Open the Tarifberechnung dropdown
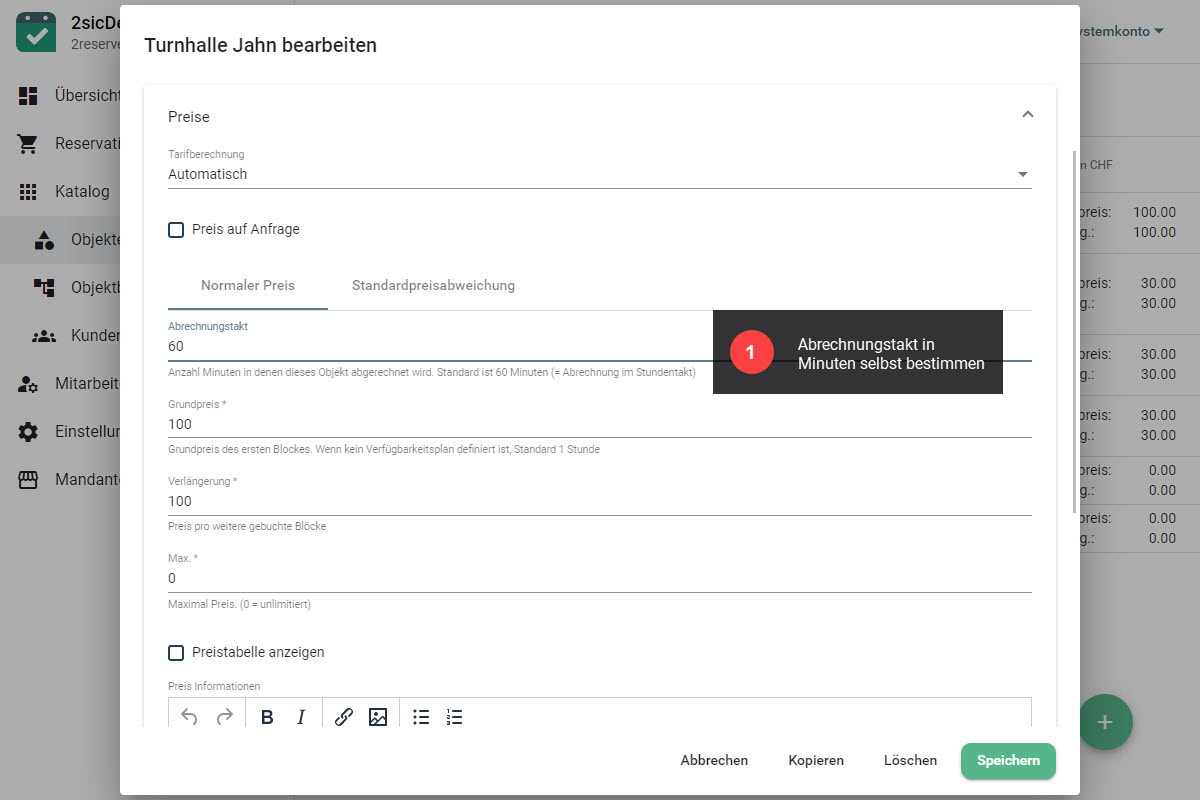1200x800 pixels. coord(598,174)
